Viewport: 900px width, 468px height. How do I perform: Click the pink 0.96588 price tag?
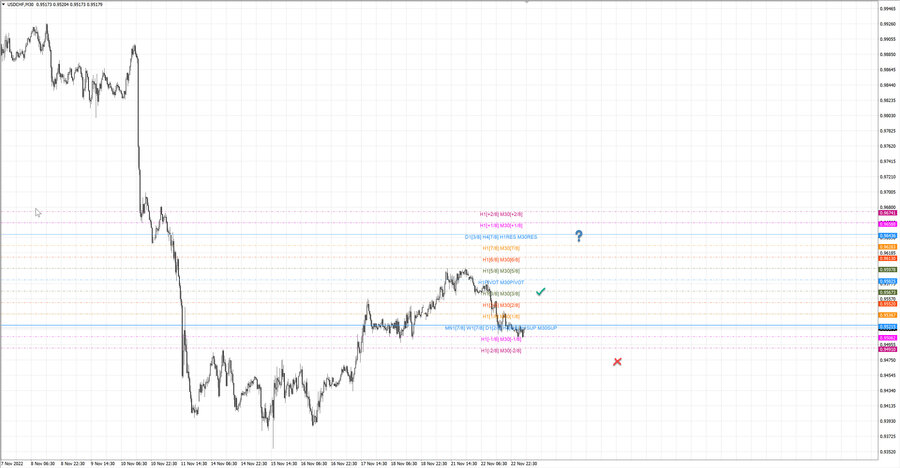(x=888, y=225)
